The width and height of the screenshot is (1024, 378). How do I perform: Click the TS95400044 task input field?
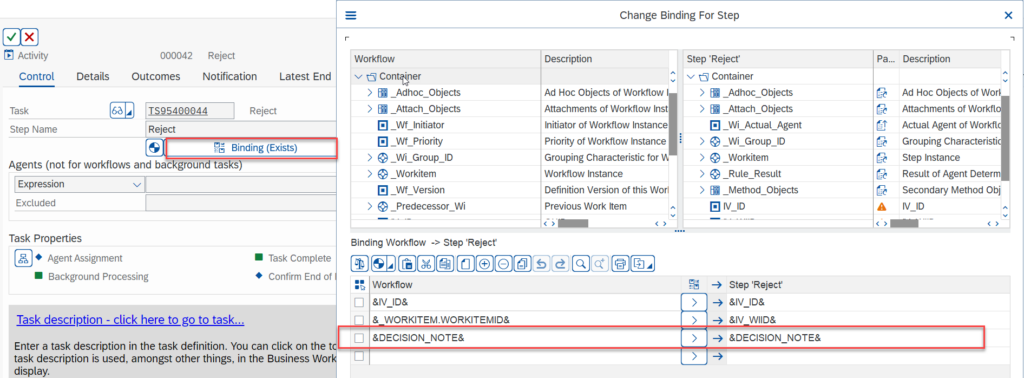(190, 111)
